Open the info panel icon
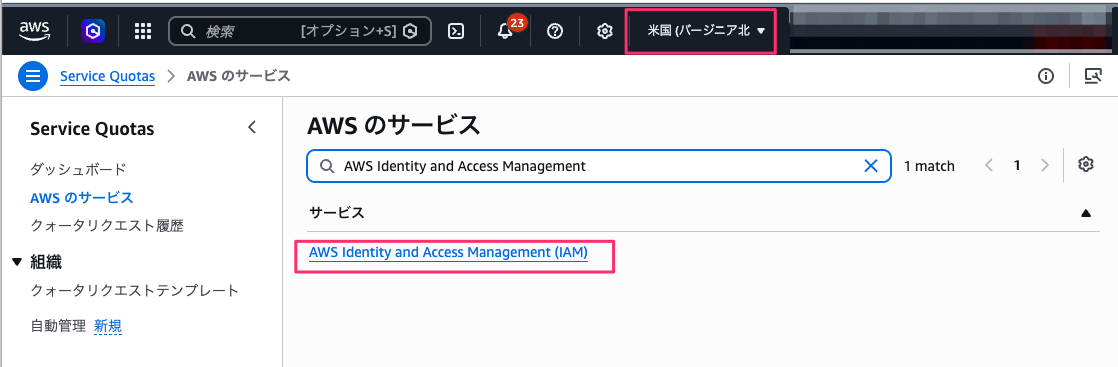The height and width of the screenshot is (367, 1118). coord(1046,76)
